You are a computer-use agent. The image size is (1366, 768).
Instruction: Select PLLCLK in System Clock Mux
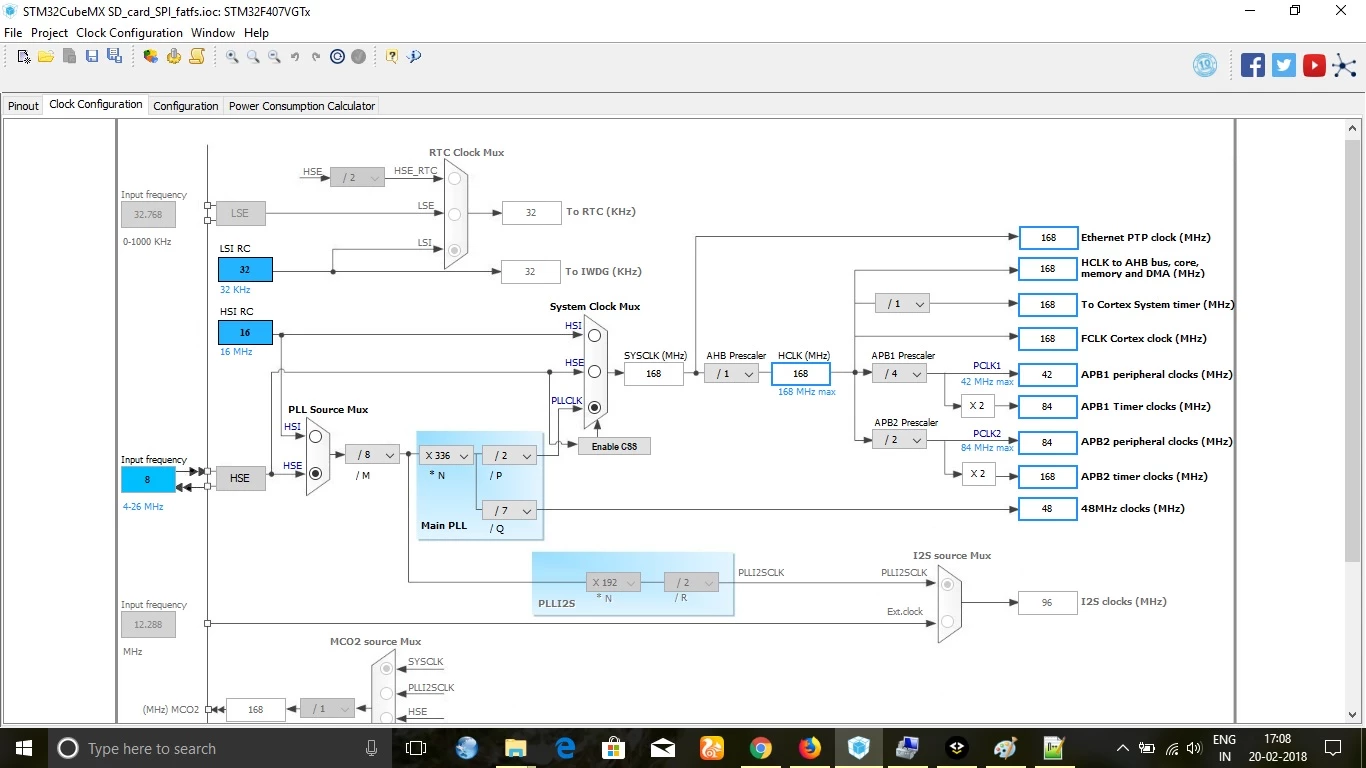[595, 408]
